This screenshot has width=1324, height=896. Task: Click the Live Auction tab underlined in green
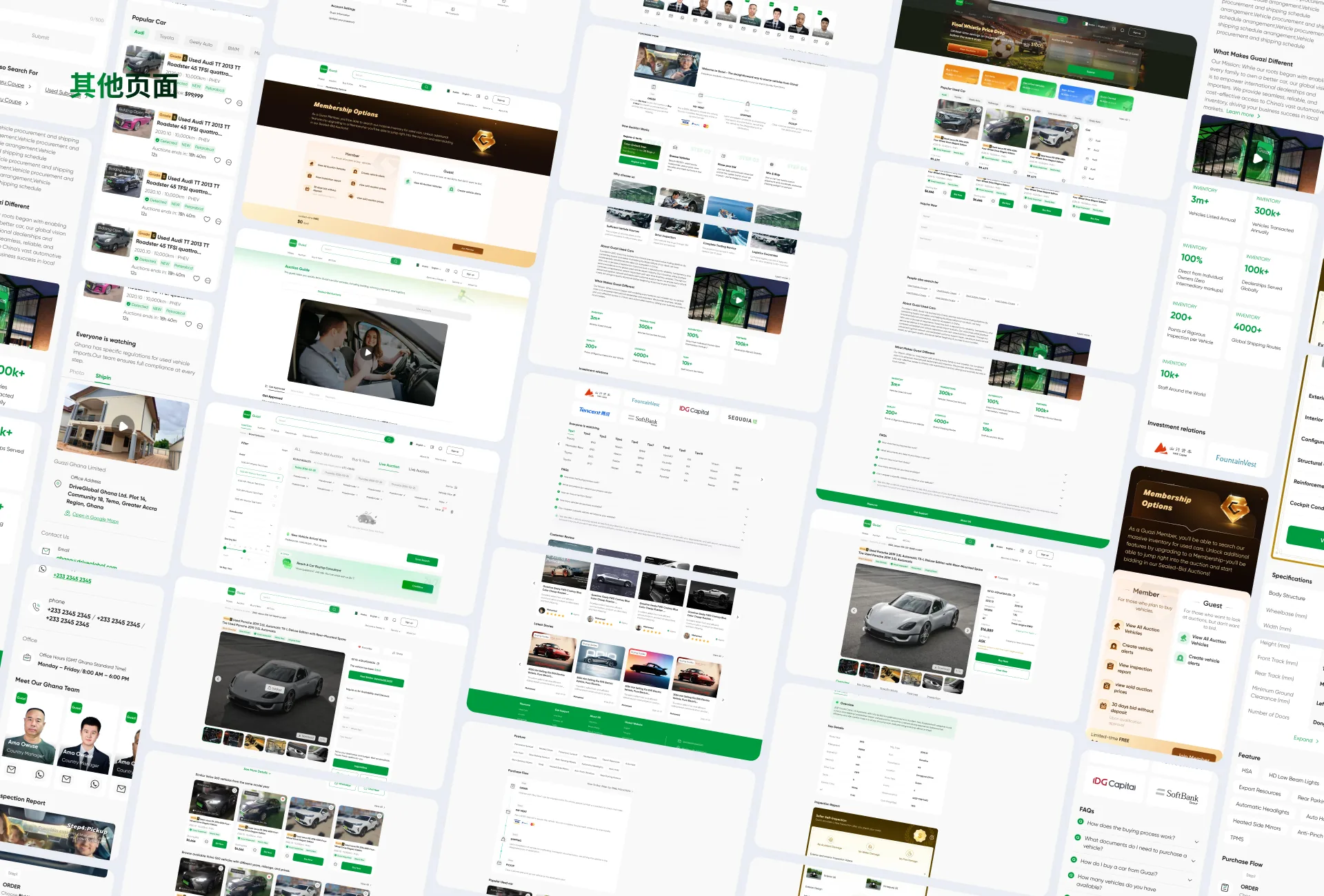point(389,465)
